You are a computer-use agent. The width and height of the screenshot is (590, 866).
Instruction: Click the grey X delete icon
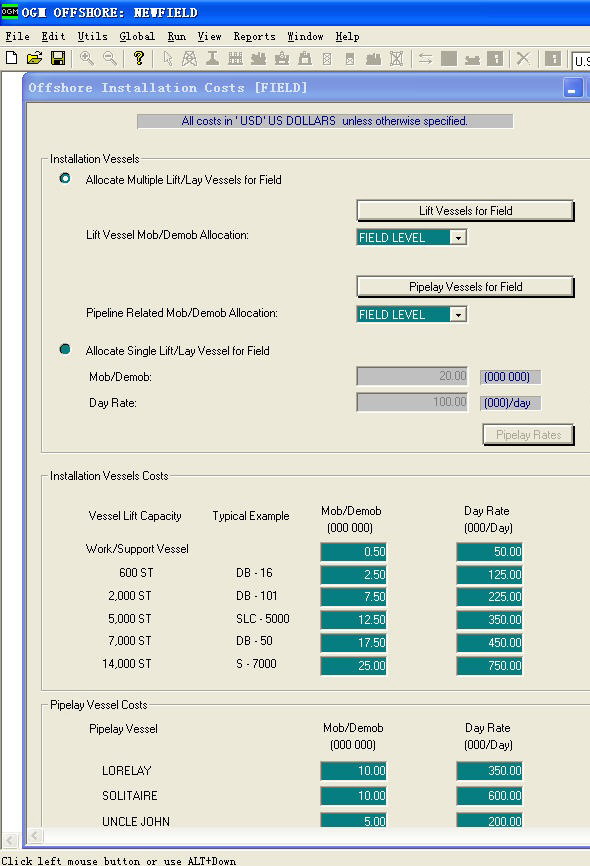(x=523, y=58)
